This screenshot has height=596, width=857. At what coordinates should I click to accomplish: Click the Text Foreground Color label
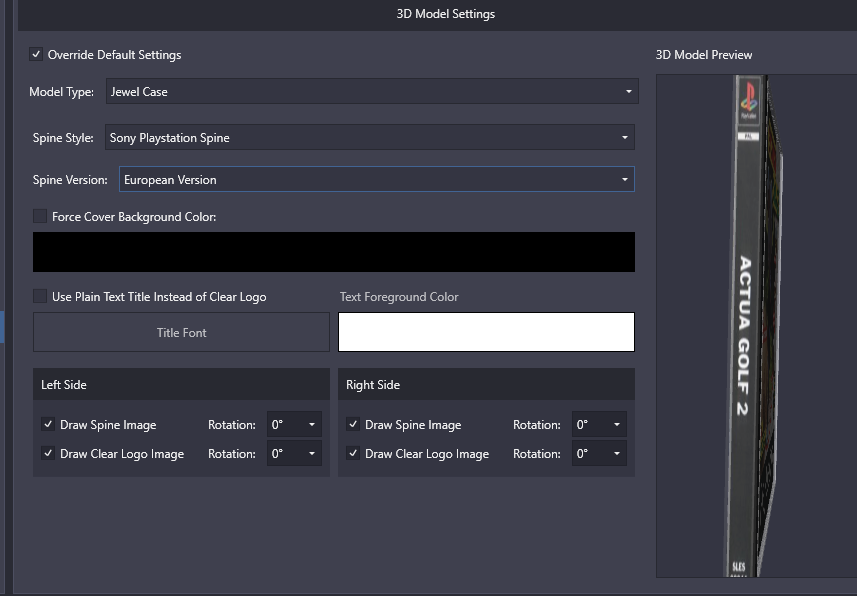(399, 296)
